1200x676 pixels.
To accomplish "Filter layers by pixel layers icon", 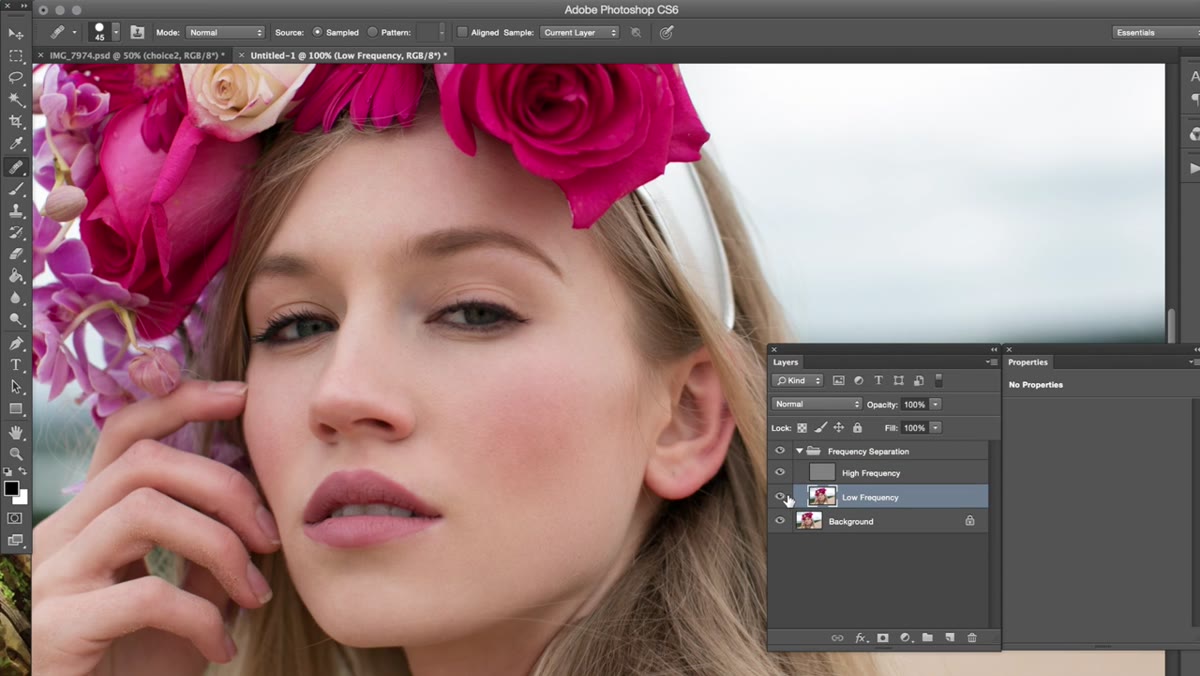I will coord(838,381).
